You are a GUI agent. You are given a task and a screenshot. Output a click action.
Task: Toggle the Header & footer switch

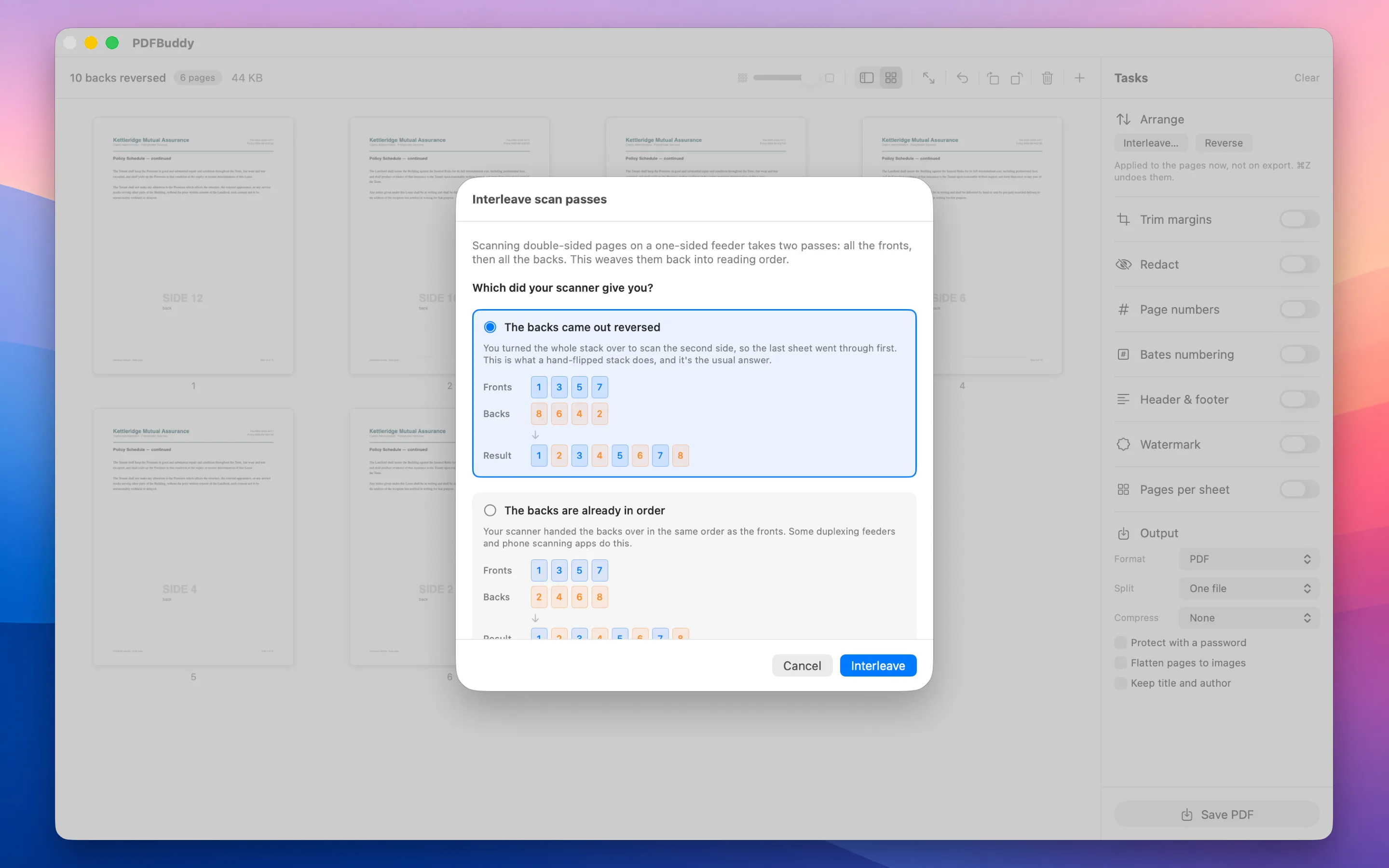1299,400
